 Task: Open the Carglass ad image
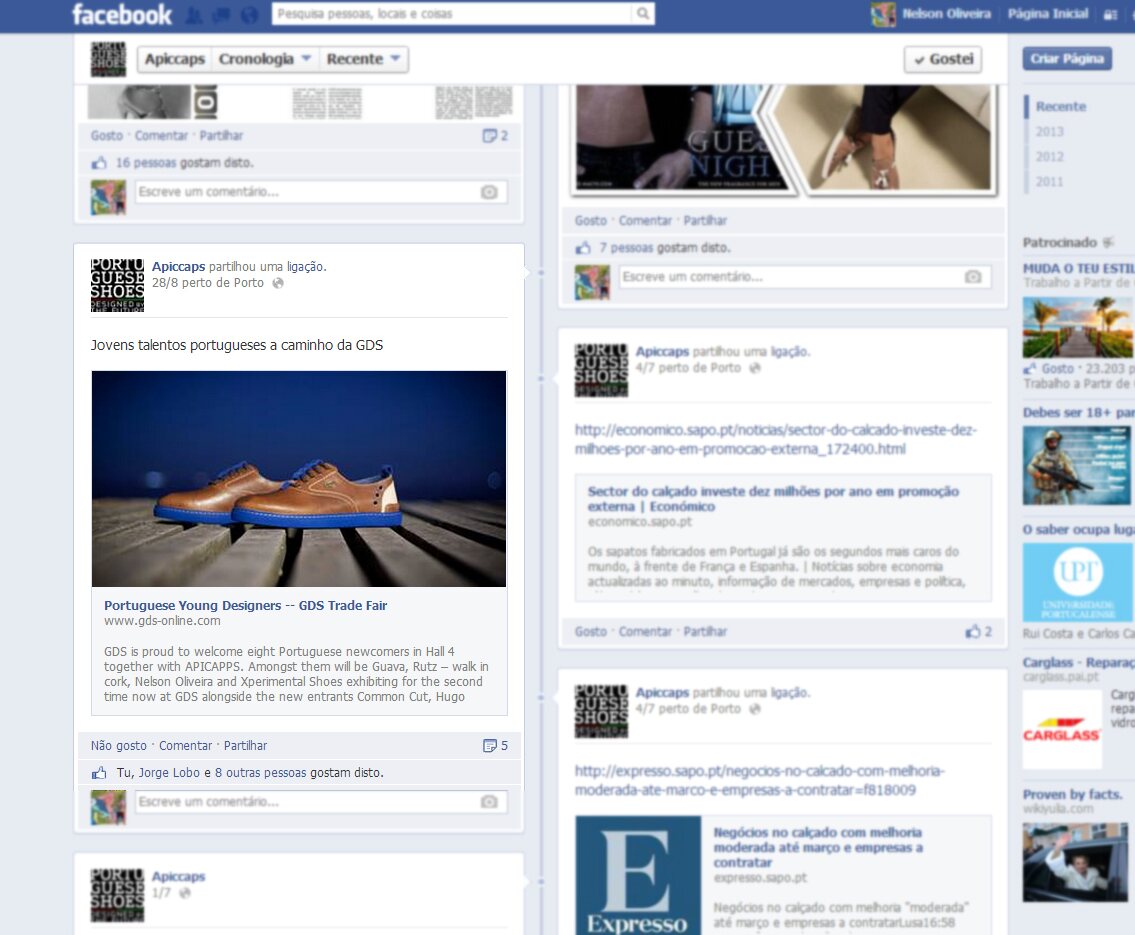click(1062, 729)
